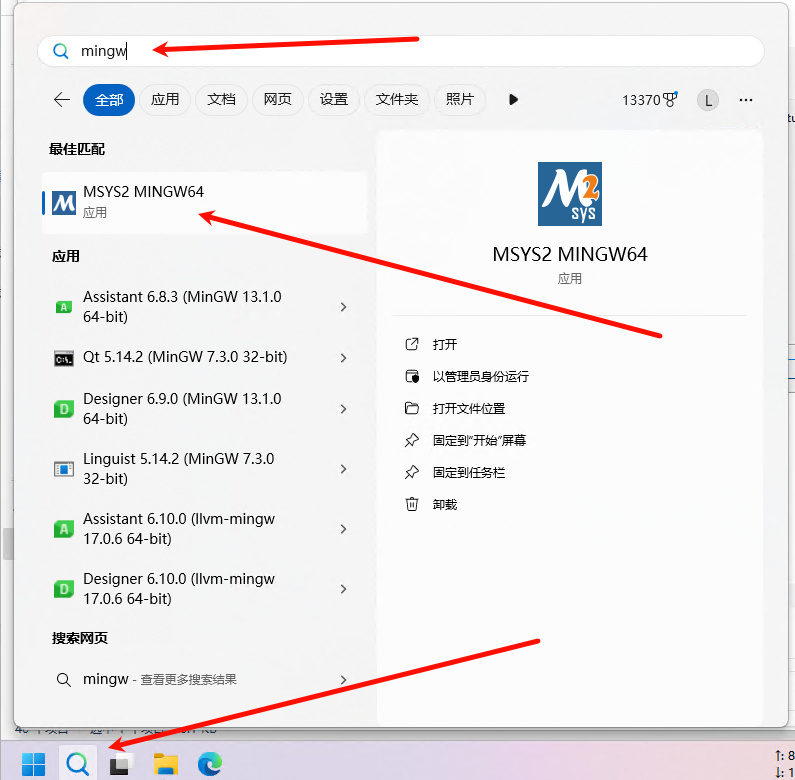Select Assistant 6.10.0 (llvm-mingw 17.0.6) text
This screenshot has width=795, height=780.
179,528
